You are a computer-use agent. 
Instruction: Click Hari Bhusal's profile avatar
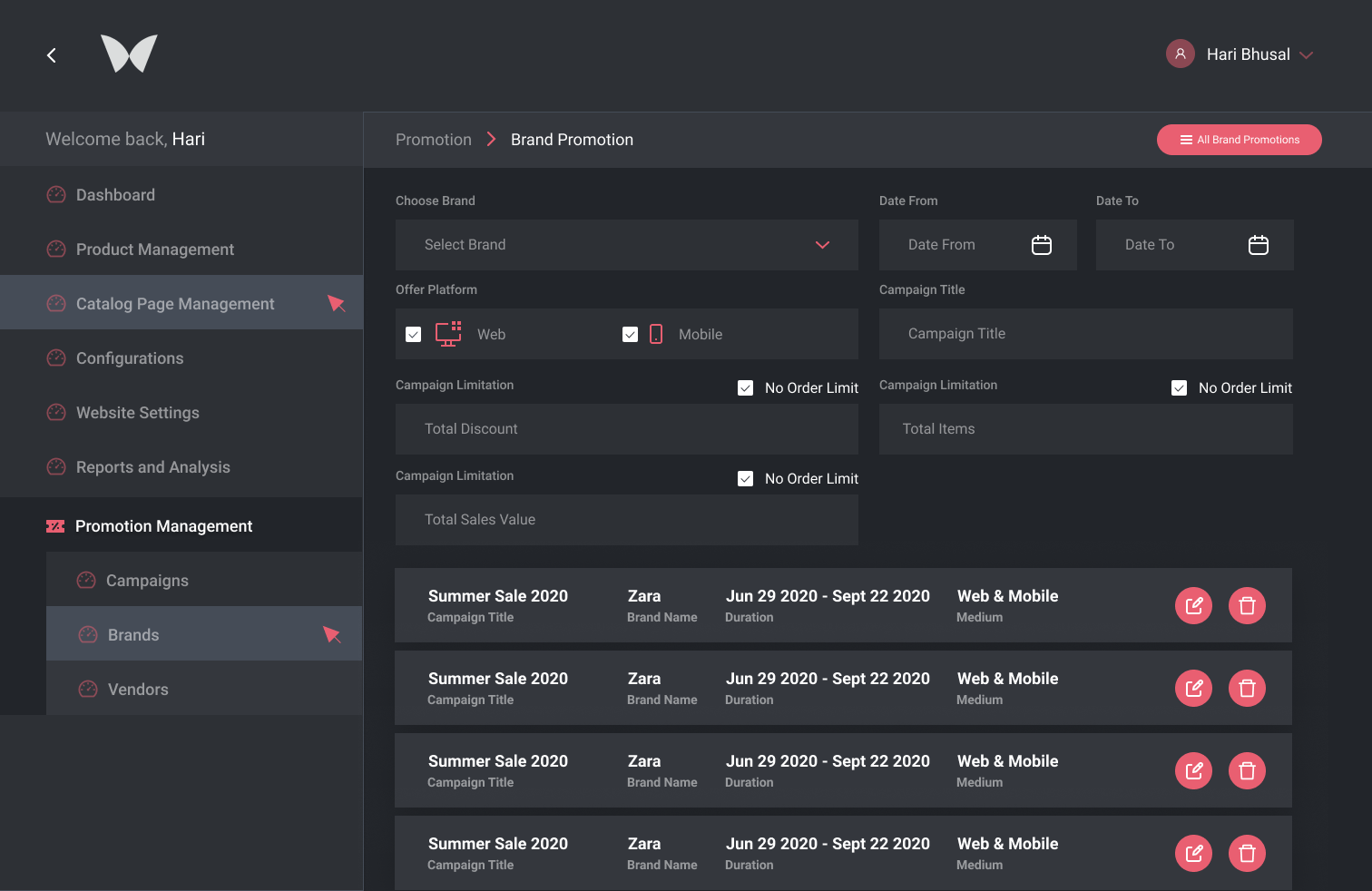(x=1180, y=54)
